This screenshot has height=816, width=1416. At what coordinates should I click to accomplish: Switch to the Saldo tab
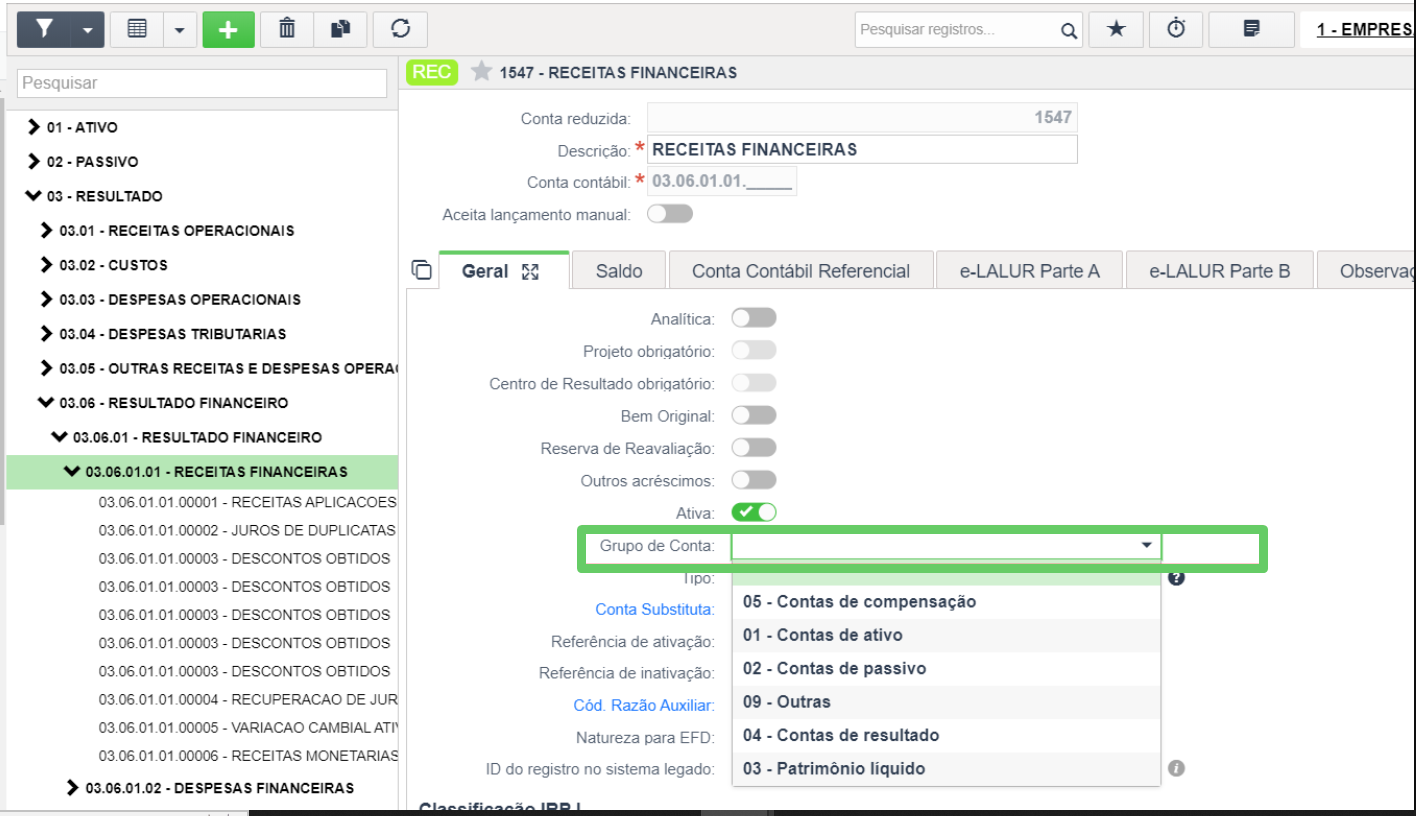point(619,271)
